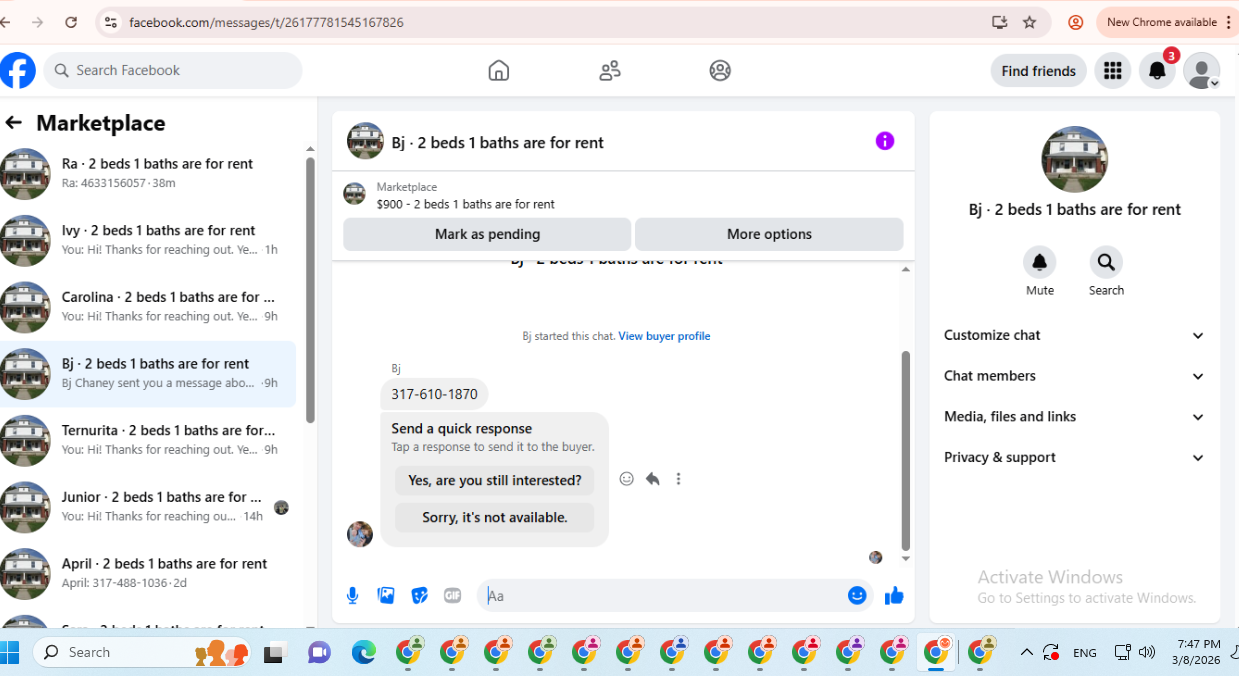Click the Chrome address bar URL
Viewport: 1239px width, 676px height.
pyautogui.click(x=266, y=22)
